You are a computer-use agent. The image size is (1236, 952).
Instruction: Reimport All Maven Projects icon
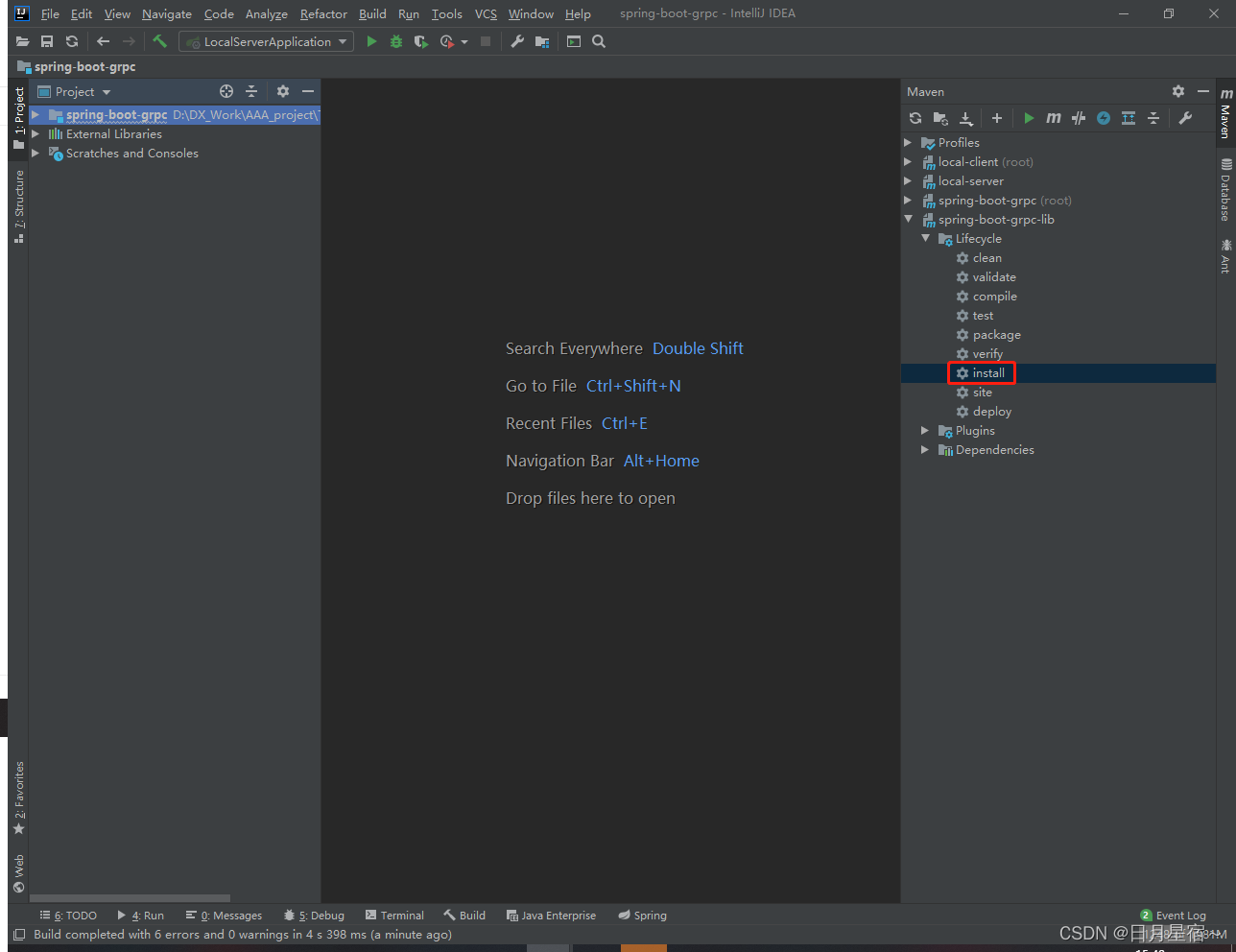click(915, 118)
